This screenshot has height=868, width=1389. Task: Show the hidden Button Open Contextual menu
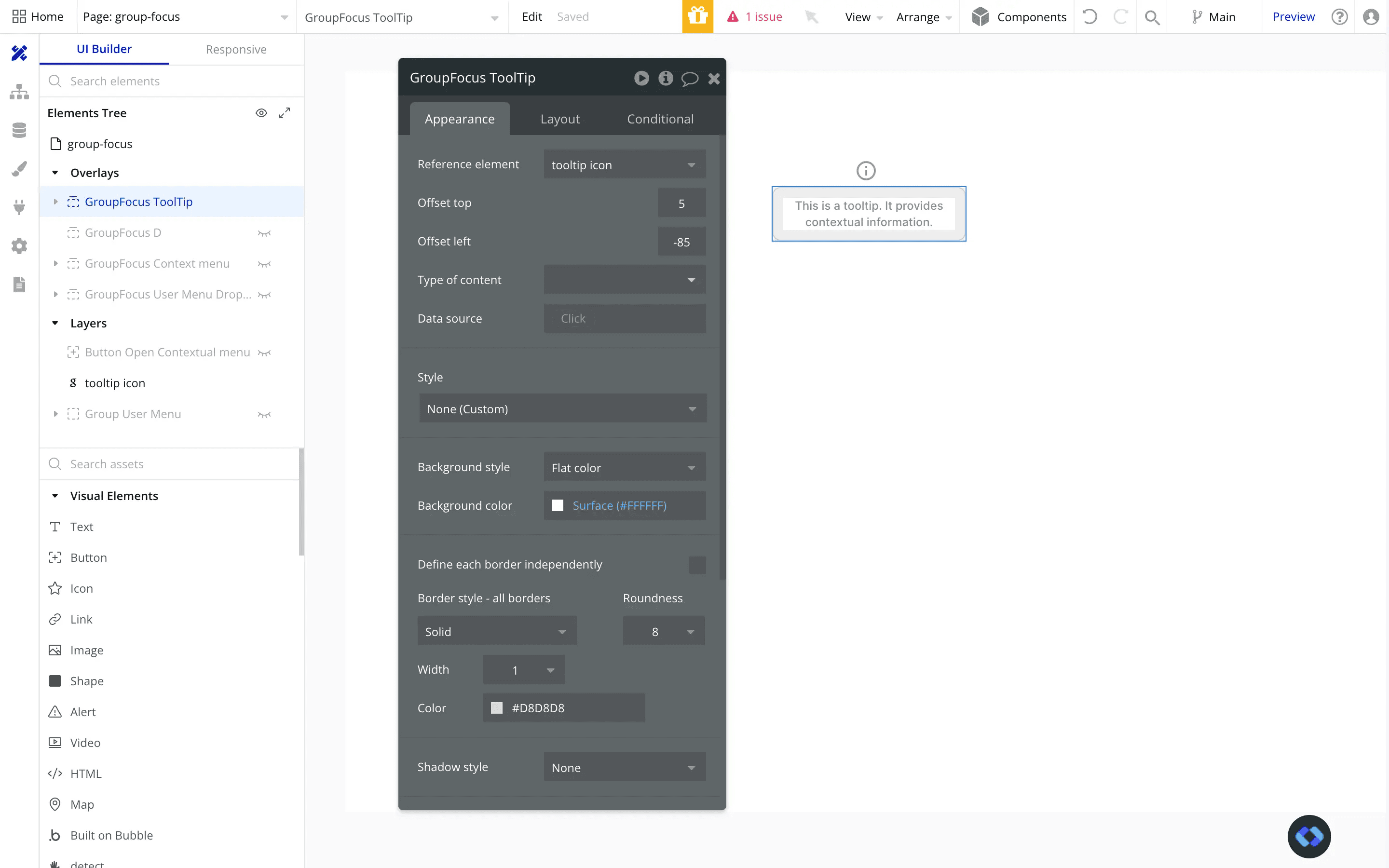(264, 353)
